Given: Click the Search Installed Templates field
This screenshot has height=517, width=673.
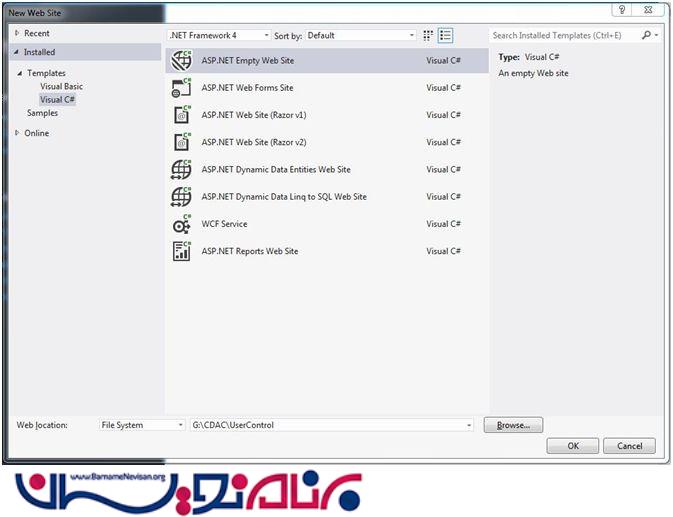Looking at the screenshot, I should pyautogui.click(x=565, y=35).
